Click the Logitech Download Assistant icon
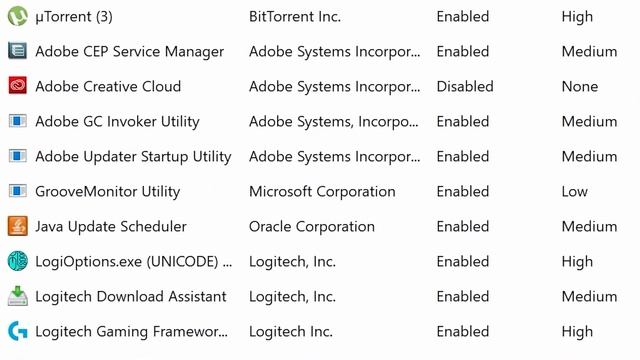Screen dimensions: 640x360 tap(18, 296)
